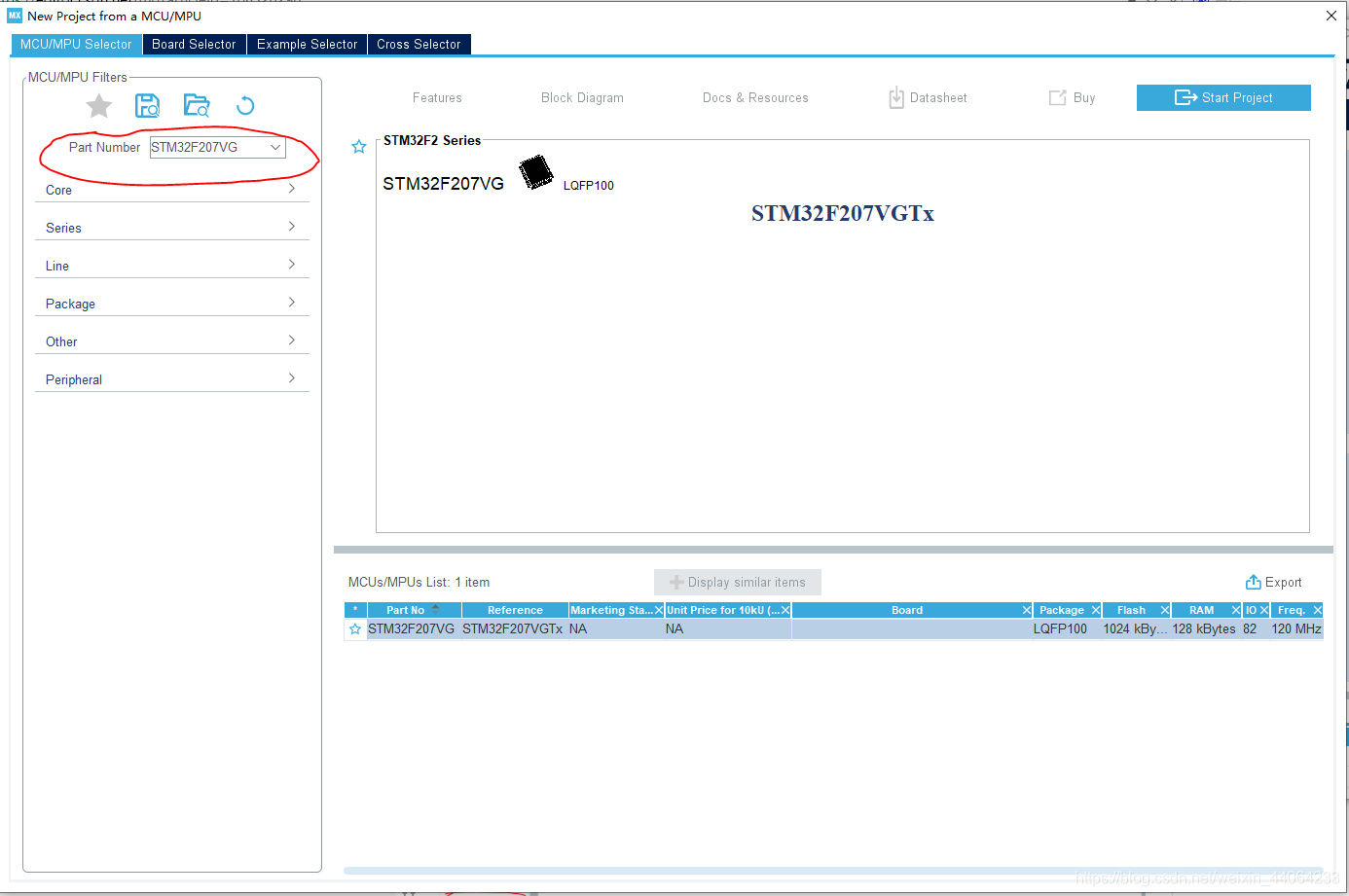Screen dimensions: 1349x896
Task: Click the load saved search folder icon
Action: tap(197, 106)
